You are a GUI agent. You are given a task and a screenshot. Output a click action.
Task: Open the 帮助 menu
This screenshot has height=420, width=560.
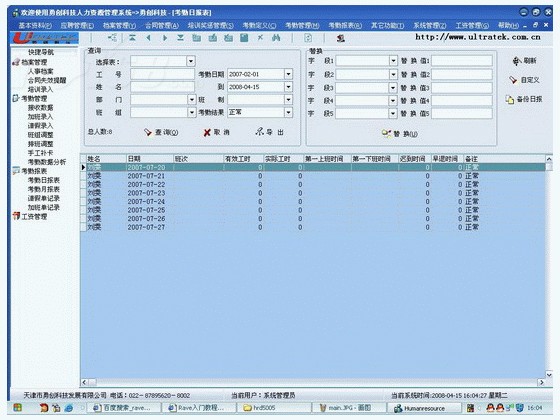pos(508,25)
